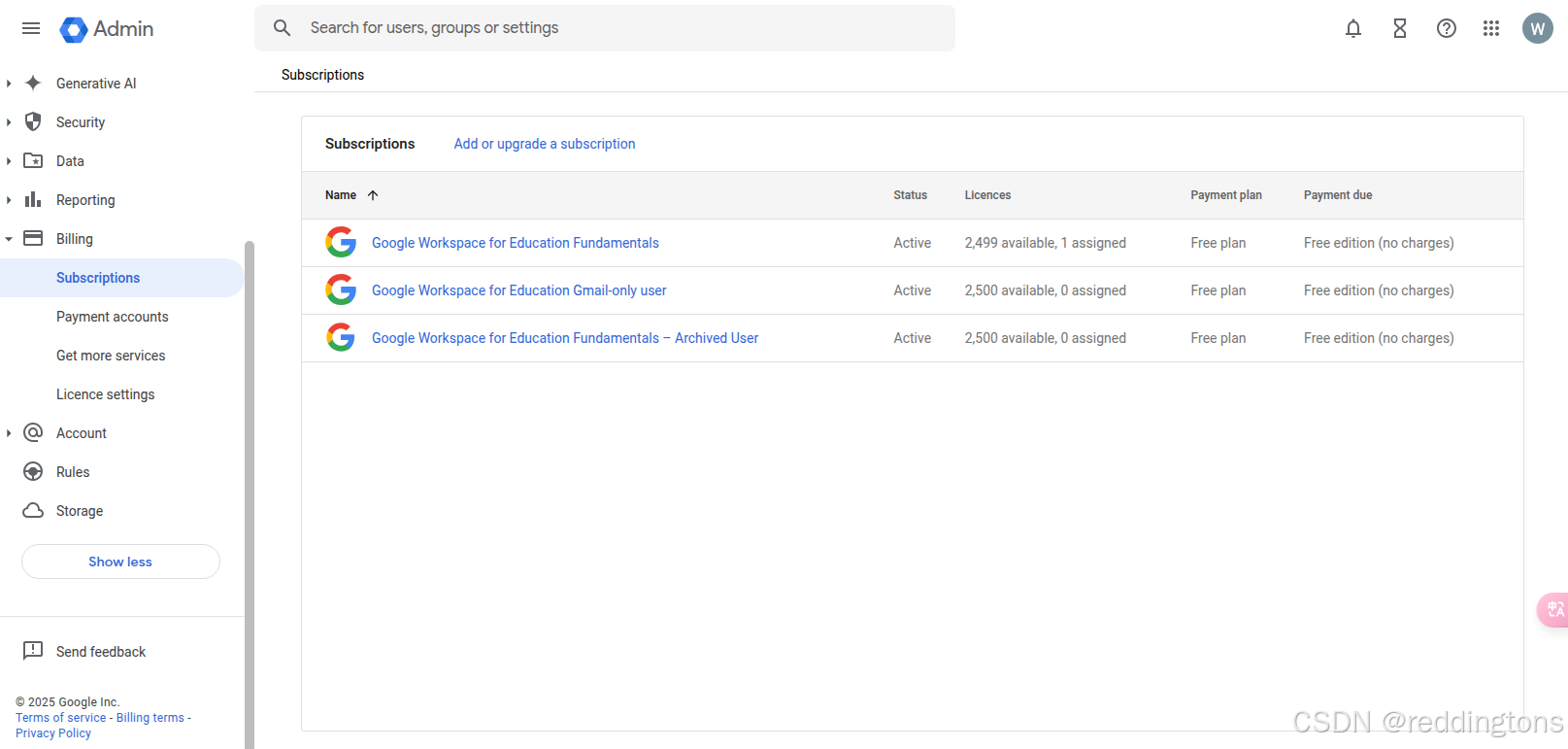
Task: Click the Send feedback icon
Action: (33, 651)
